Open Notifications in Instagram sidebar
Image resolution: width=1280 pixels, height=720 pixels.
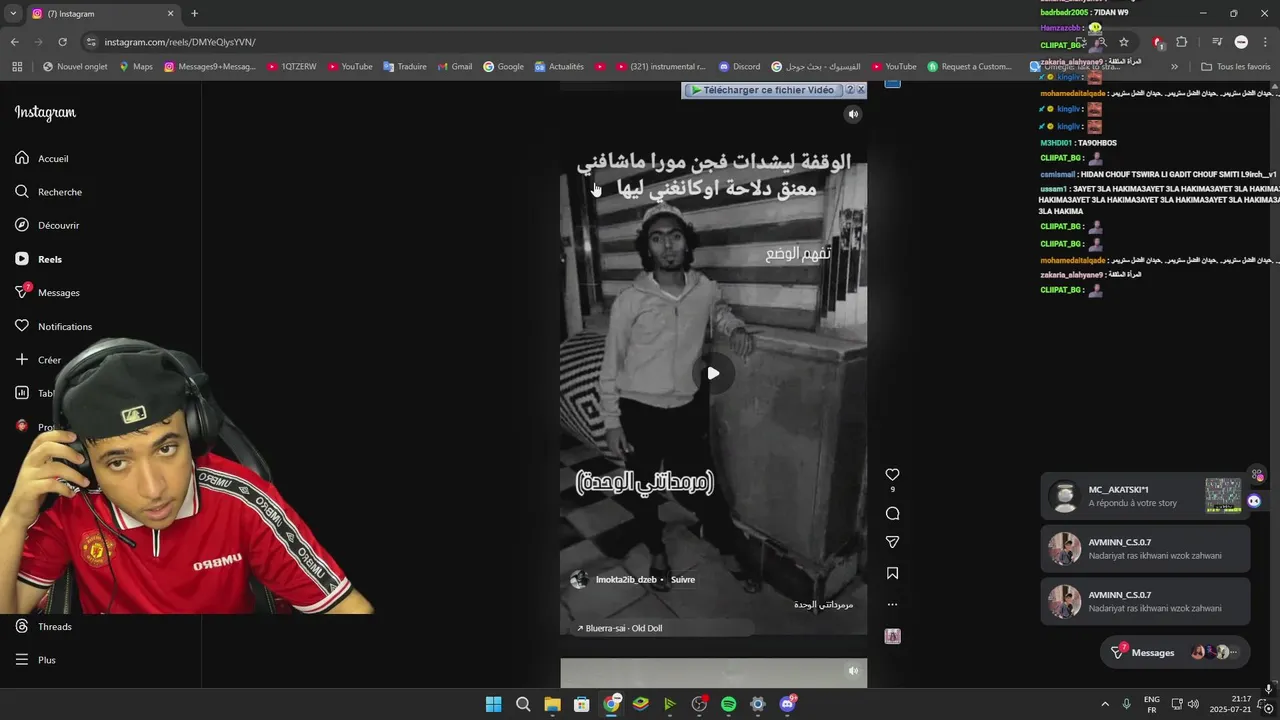[53, 326]
